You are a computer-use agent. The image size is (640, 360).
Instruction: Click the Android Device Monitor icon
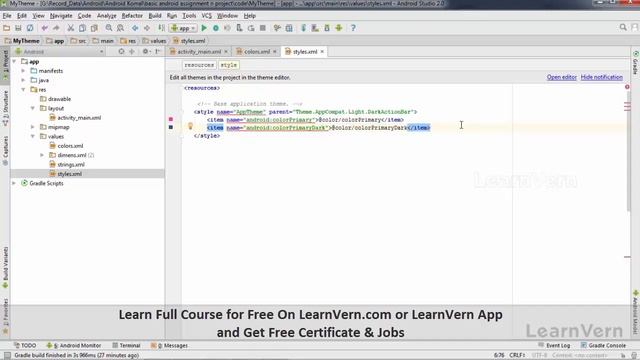[339, 28]
